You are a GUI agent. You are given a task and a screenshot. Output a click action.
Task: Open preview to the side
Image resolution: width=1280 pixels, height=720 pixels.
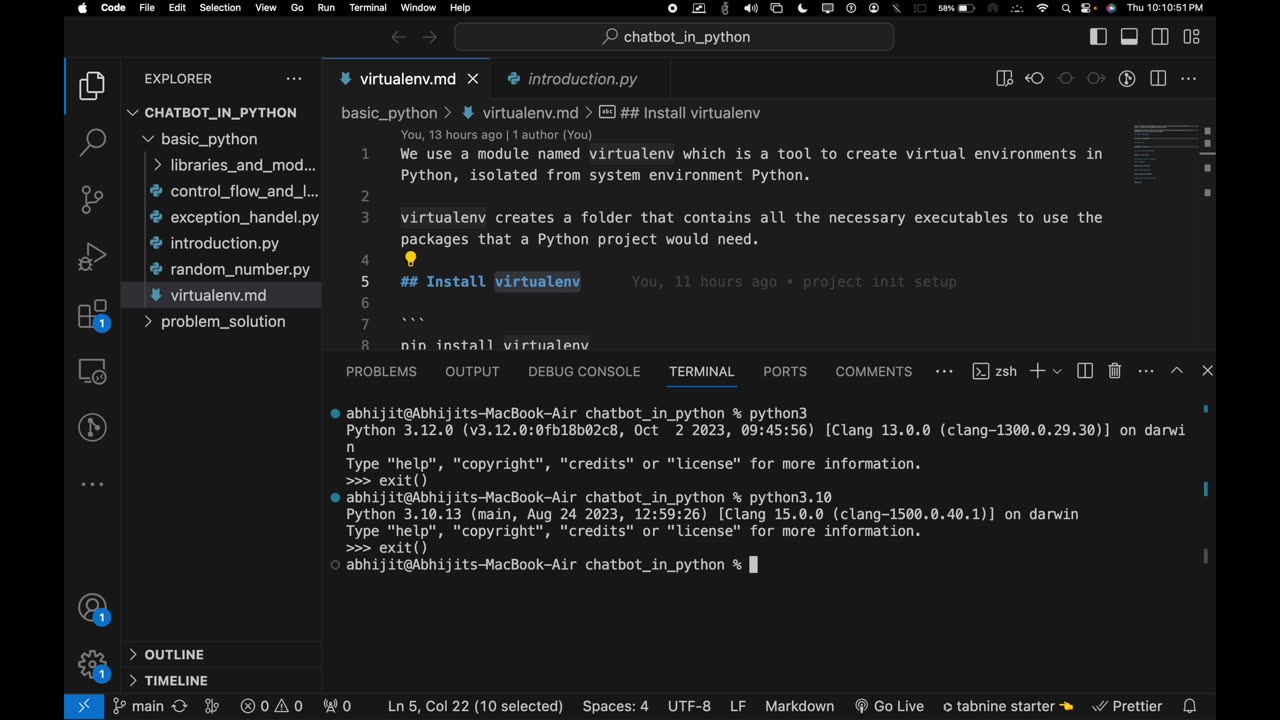[1004, 79]
